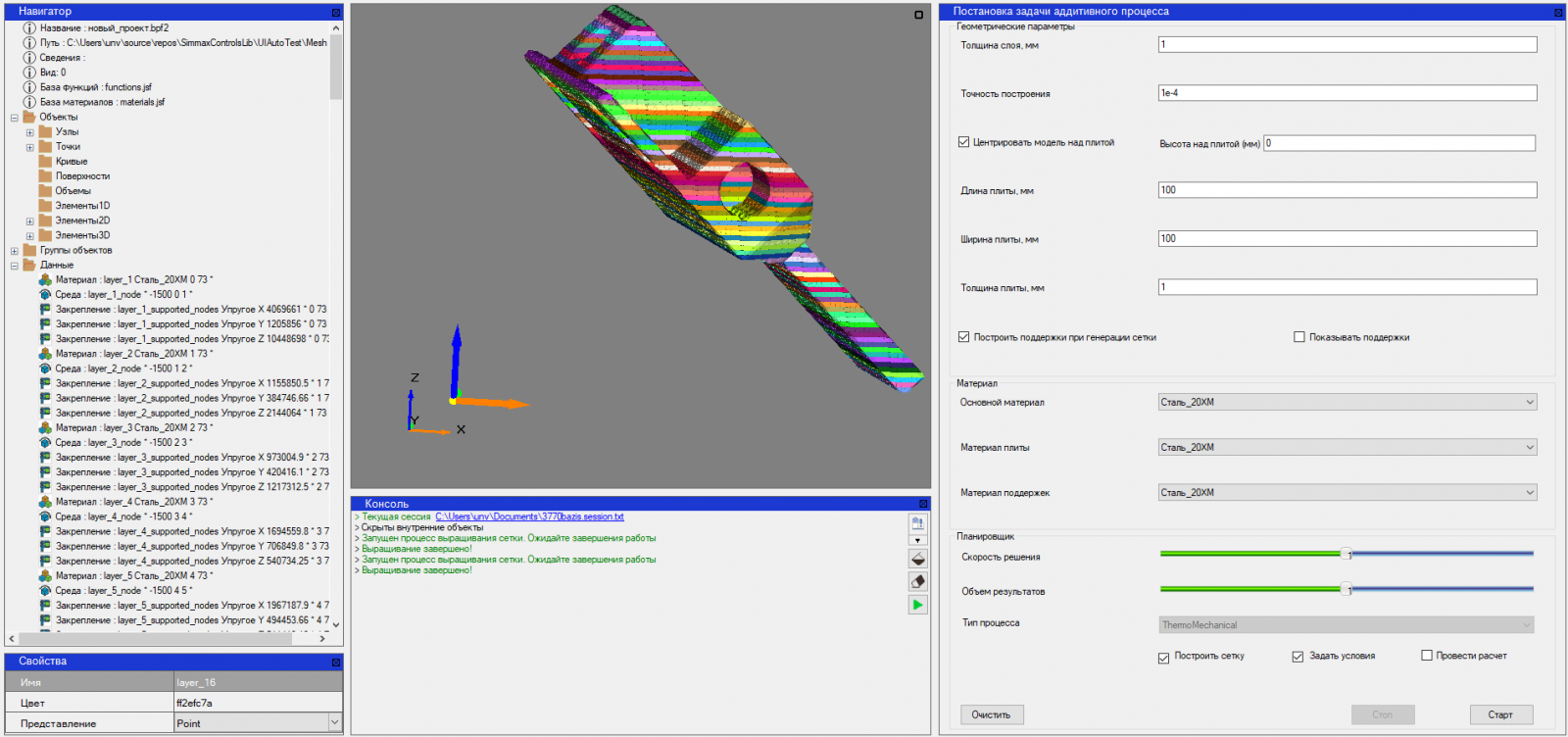Click the Среда layer_1_node icon
The image size is (1568, 737).
point(45,294)
